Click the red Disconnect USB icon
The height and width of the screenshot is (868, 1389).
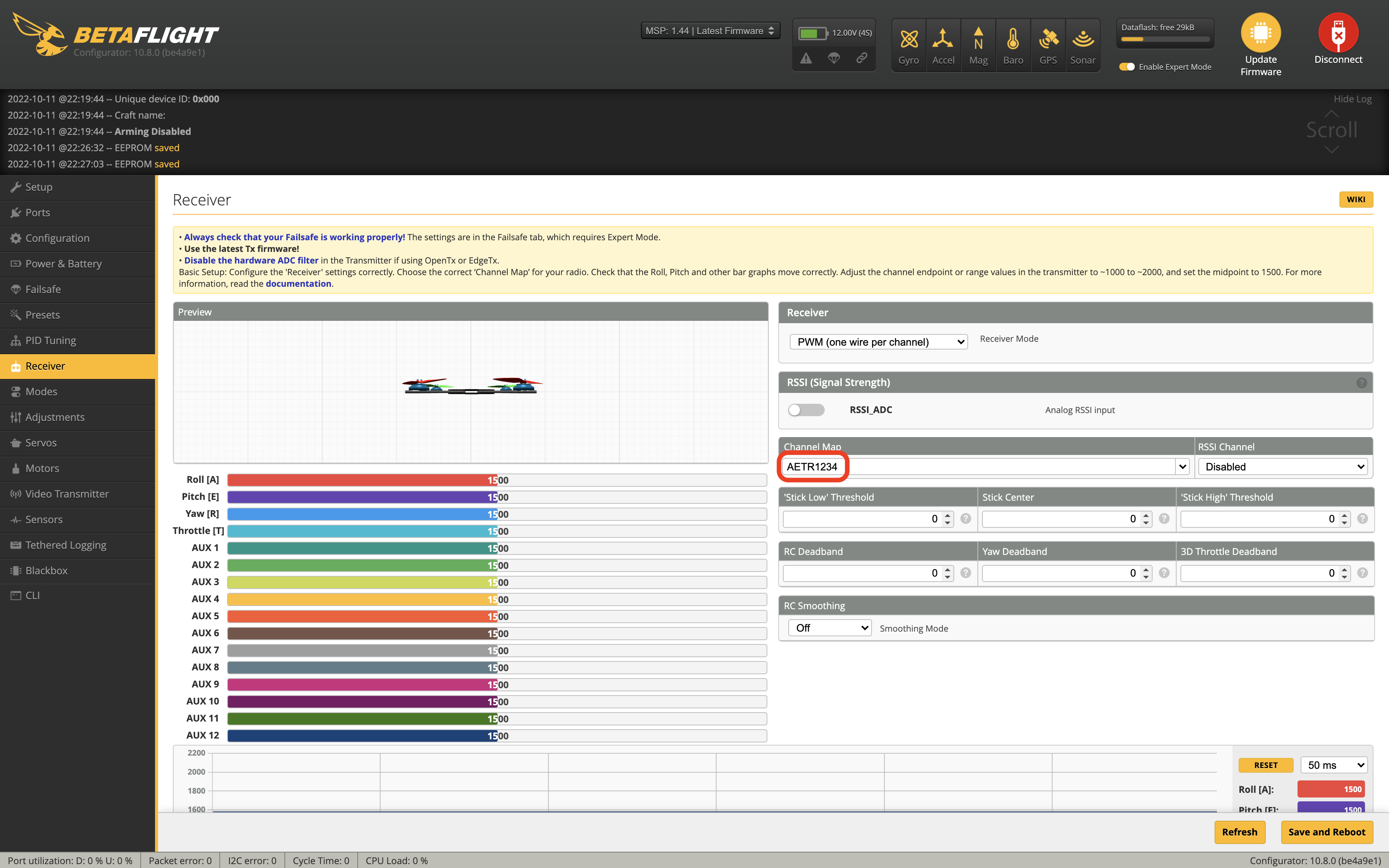[1338, 33]
